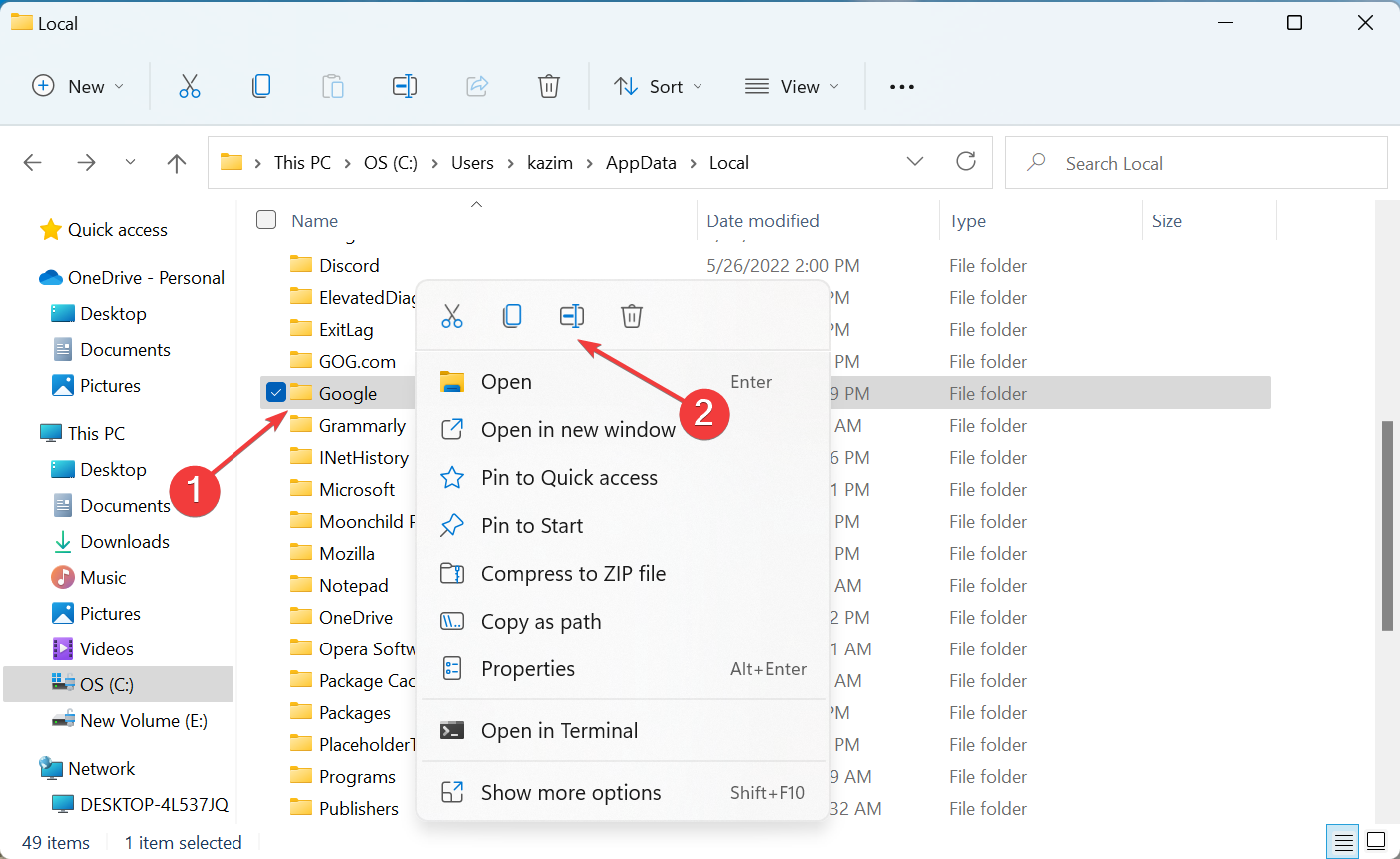The image size is (1400, 859).
Task: Click the Notepad folder icon
Action: coord(301,585)
